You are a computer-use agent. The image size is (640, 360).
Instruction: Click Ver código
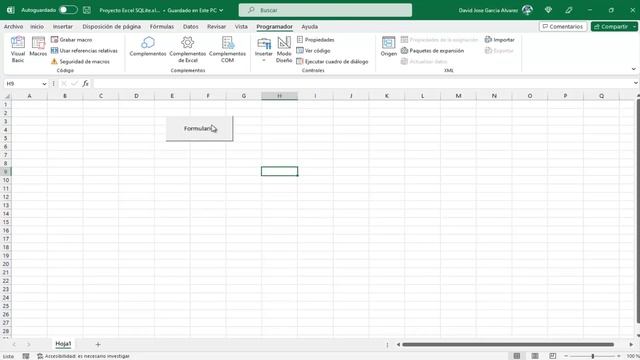pos(313,51)
